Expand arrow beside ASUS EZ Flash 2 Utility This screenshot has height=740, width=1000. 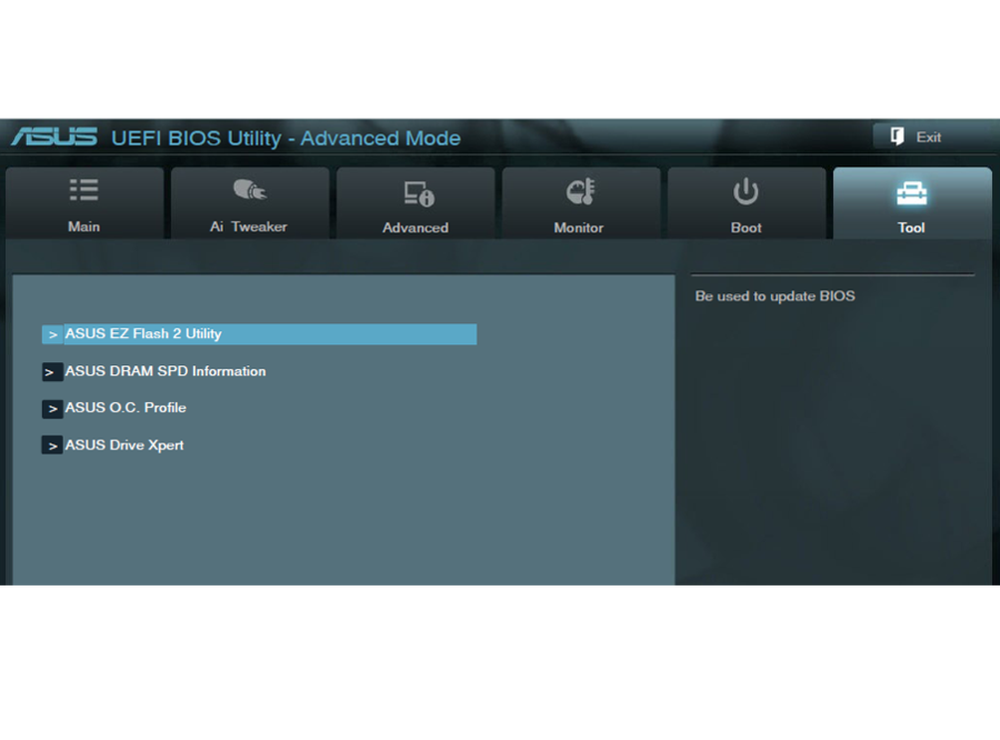(52, 334)
